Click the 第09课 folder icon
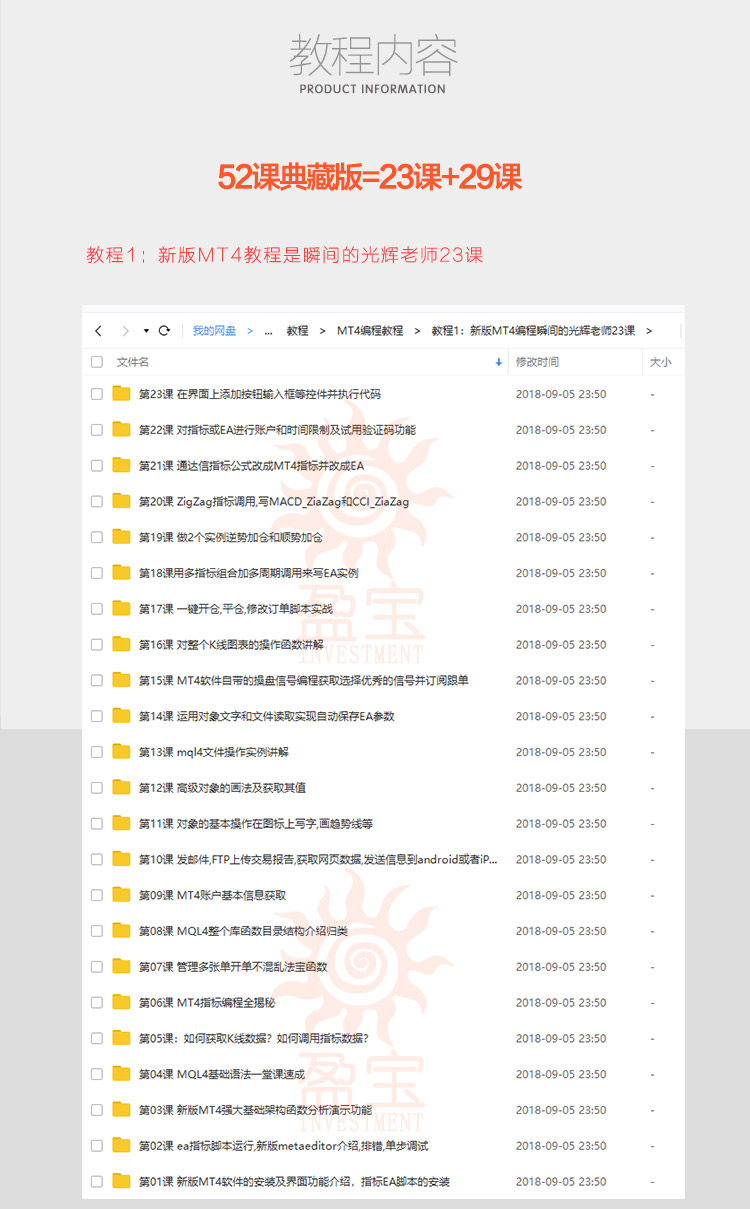The height and width of the screenshot is (1209, 750). point(122,895)
